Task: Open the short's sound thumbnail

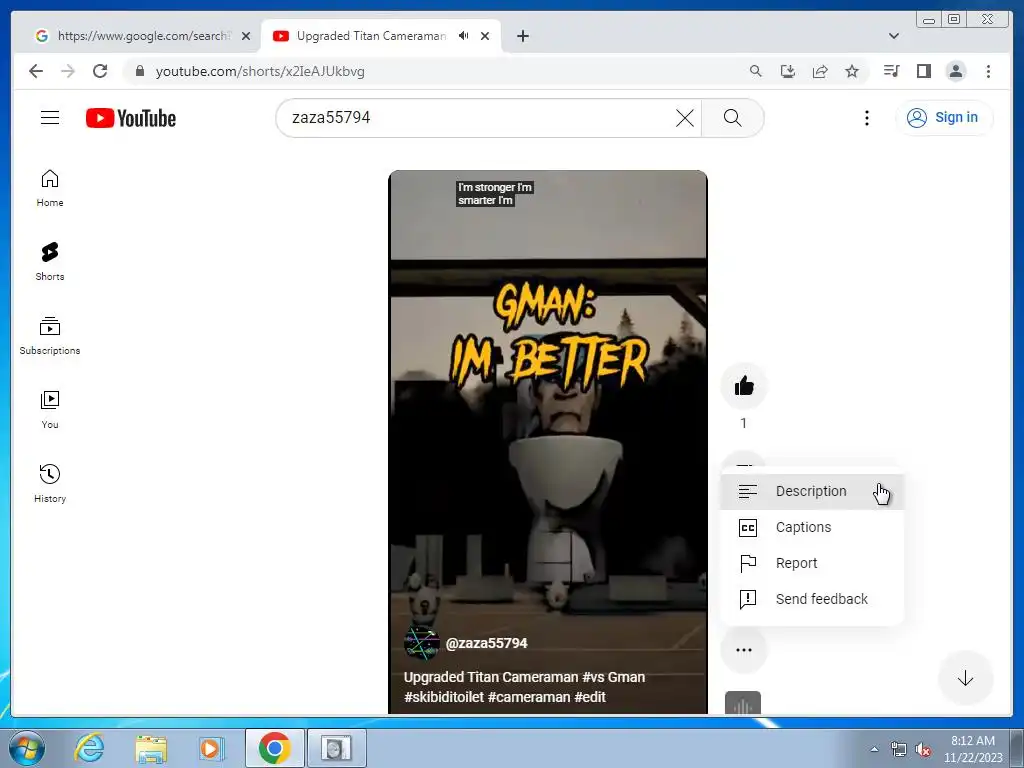Action: [743, 703]
